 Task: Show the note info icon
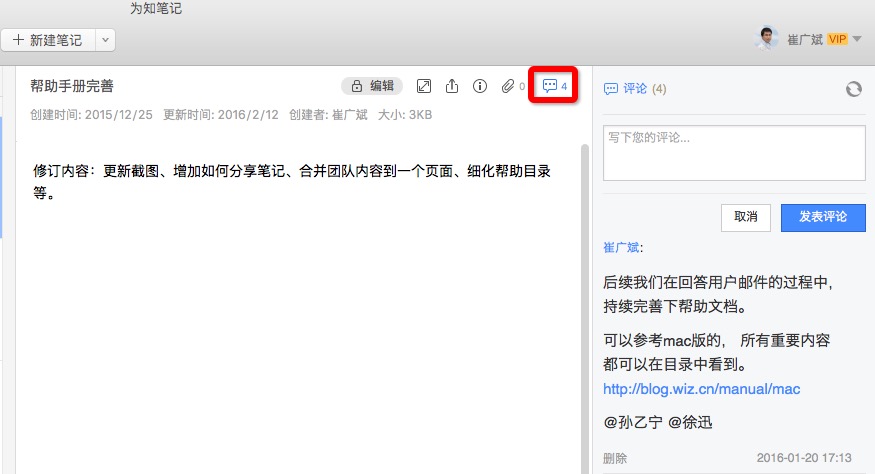480,86
